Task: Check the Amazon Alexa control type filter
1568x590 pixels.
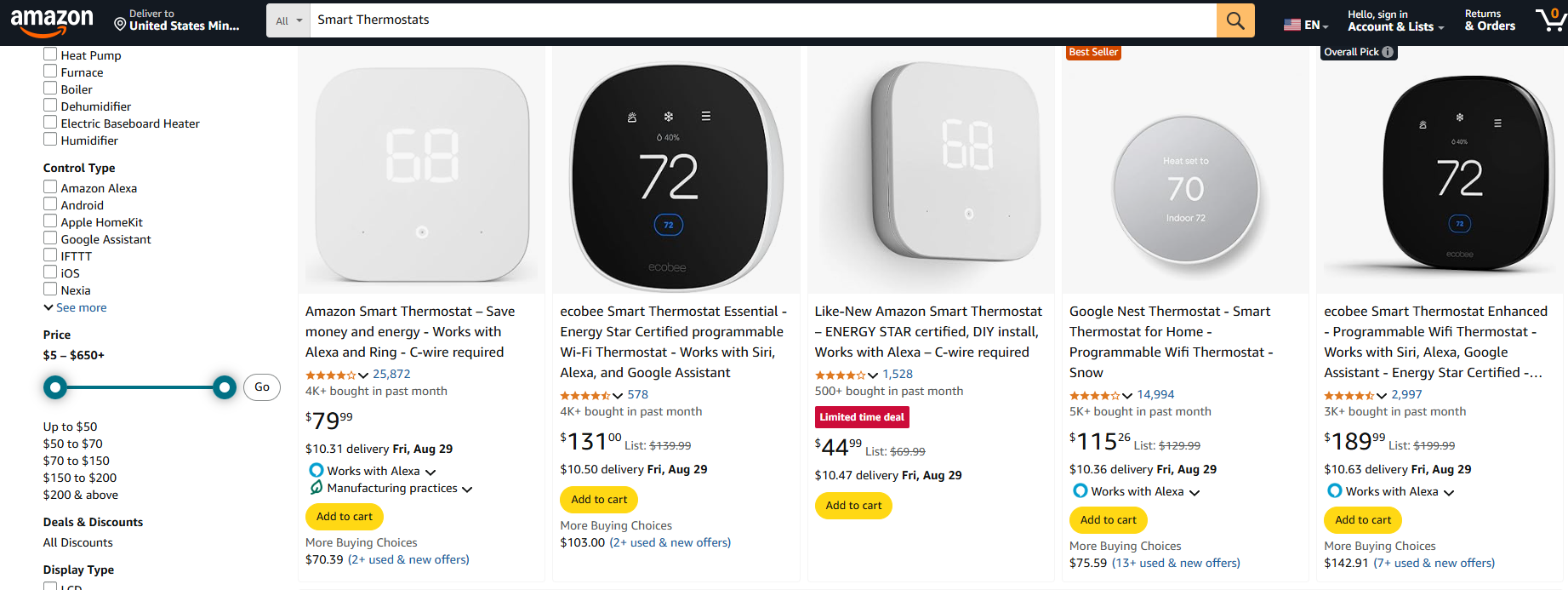Action: tap(49, 187)
